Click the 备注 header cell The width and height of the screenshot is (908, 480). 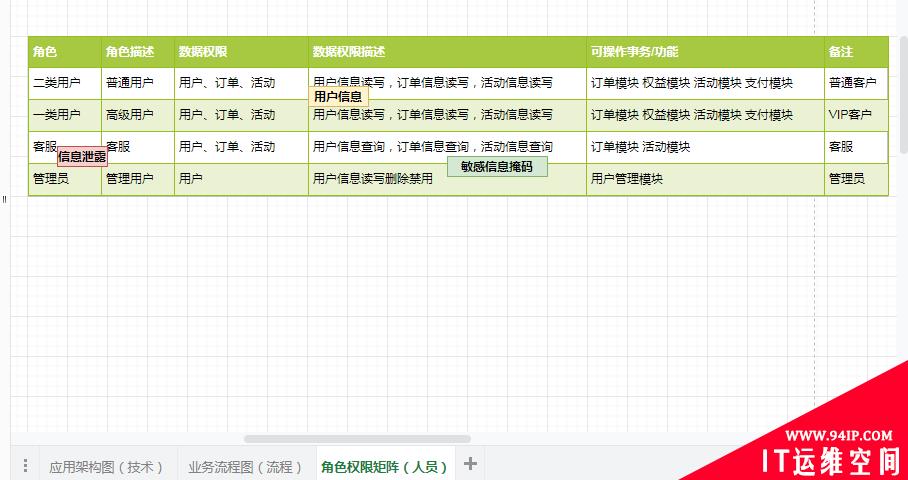(856, 52)
